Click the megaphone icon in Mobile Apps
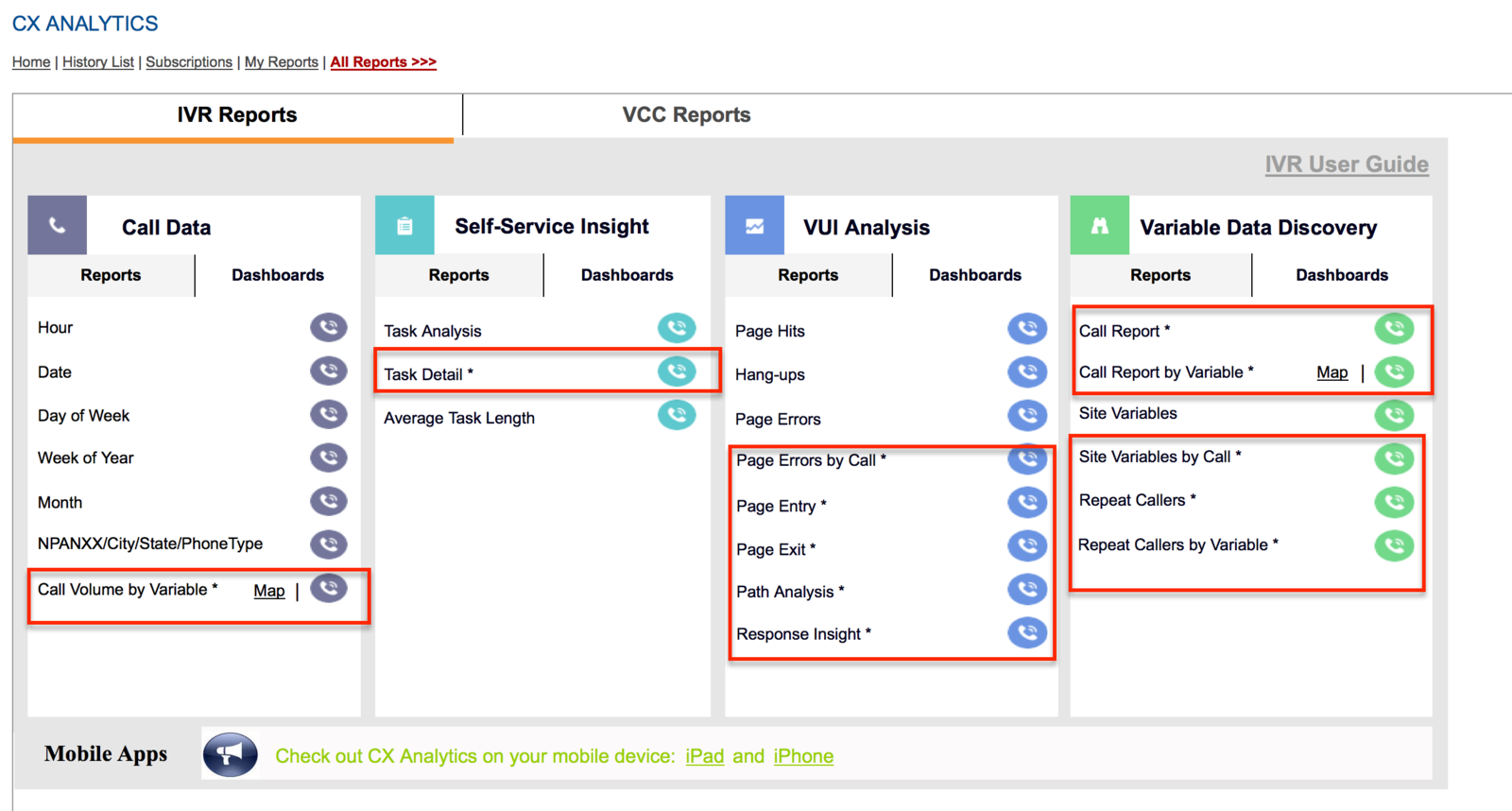 (231, 754)
